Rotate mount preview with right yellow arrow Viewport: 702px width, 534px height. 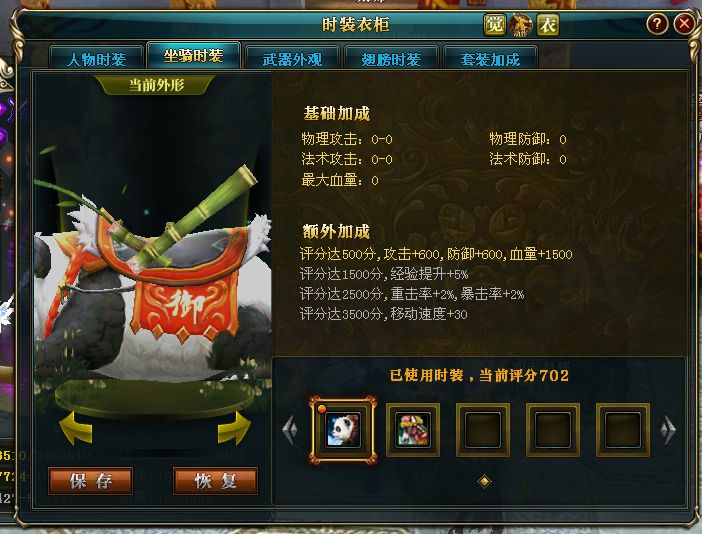click(234, 428)
